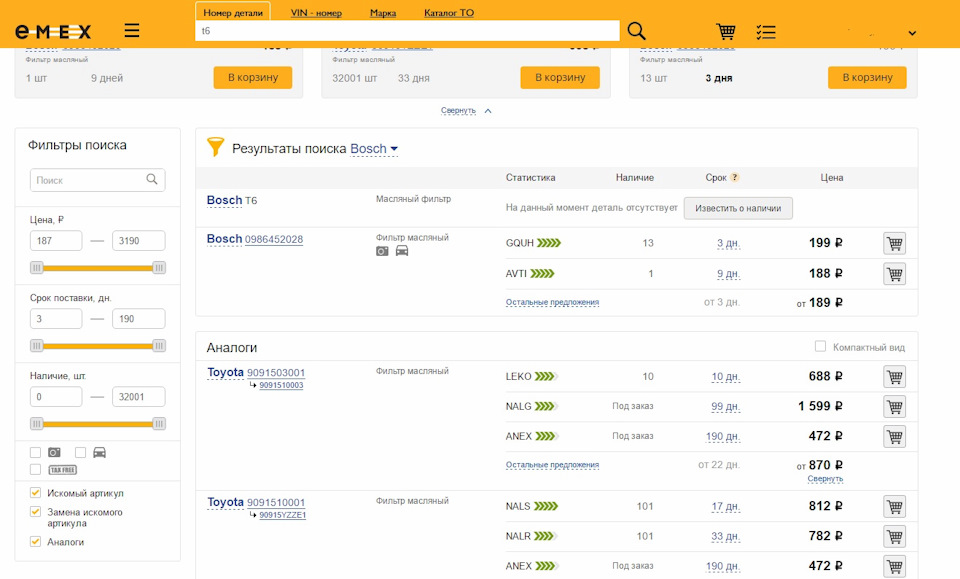Click the question mark next to Срок
Viewport: 960px width, 579px height.
coord(735,177)
